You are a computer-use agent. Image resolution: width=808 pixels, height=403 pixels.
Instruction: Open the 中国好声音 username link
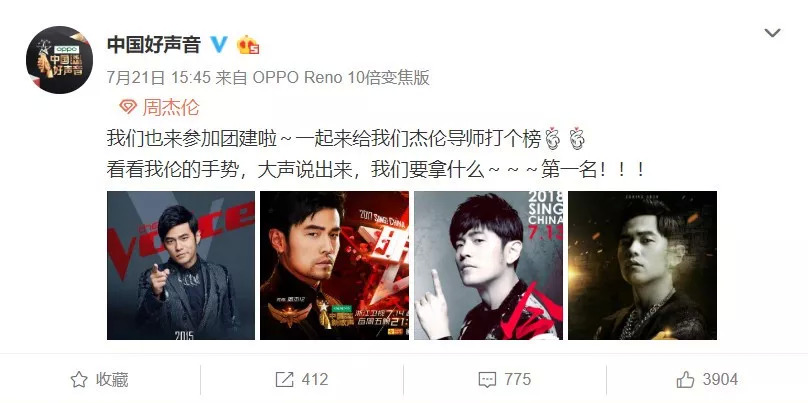tap(154, 45)
